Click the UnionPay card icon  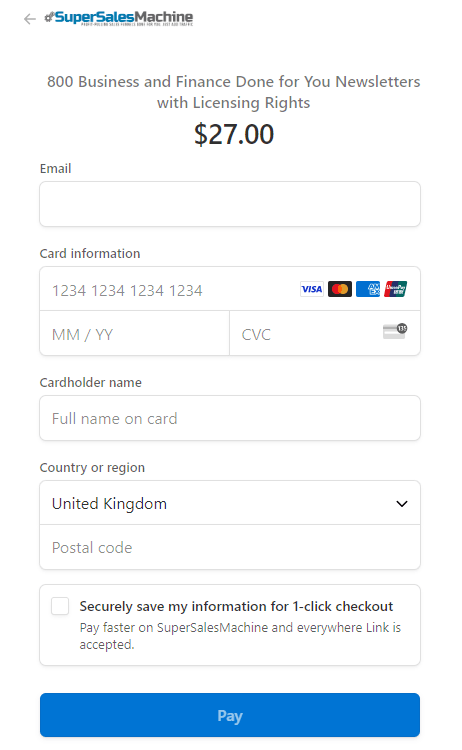click(396, 289)
